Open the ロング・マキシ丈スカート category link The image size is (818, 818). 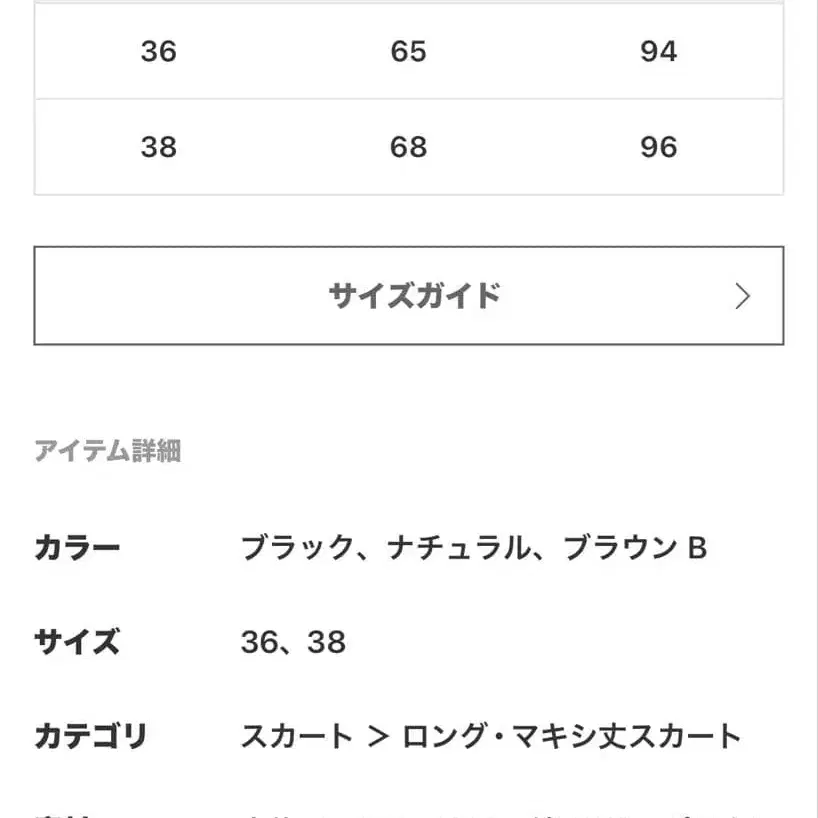click(572, 737)
